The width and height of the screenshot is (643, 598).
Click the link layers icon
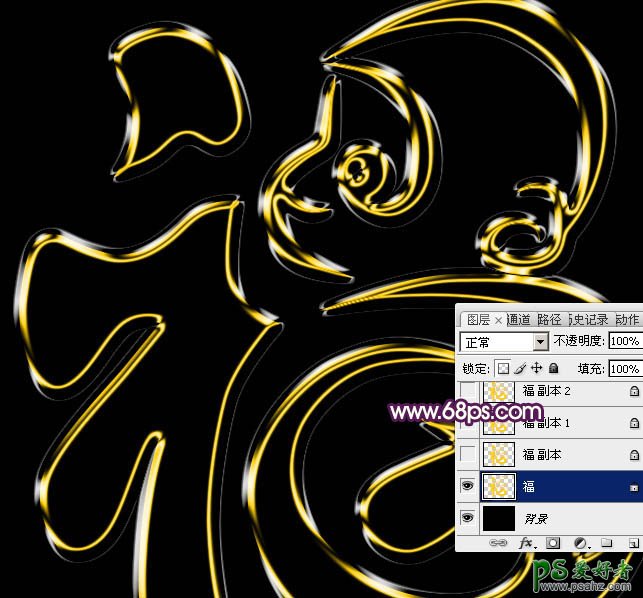[496, 542]
